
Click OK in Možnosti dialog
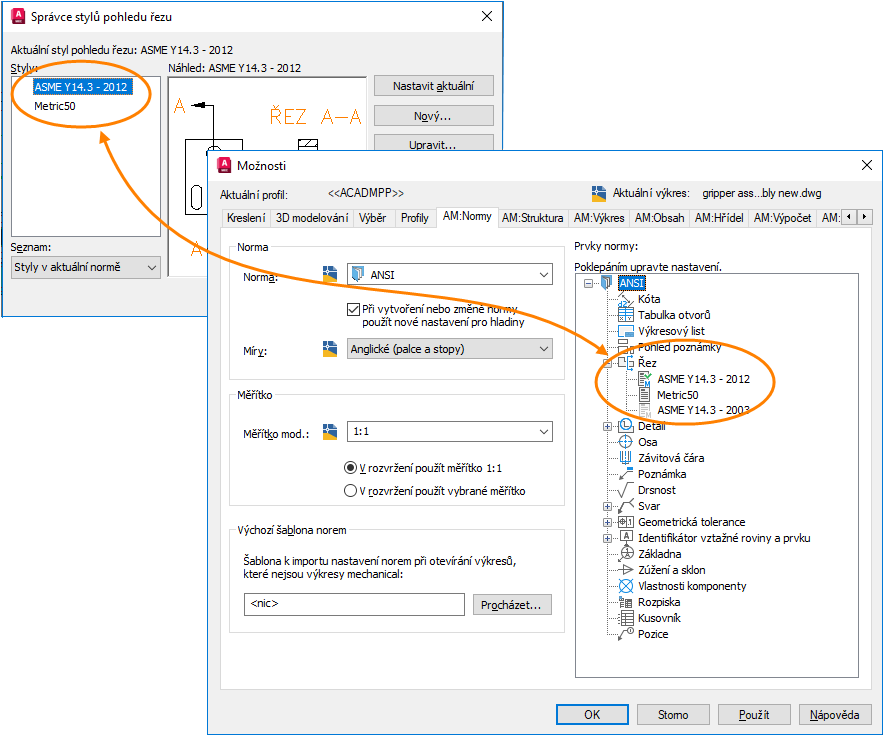[x=592, y=714]
